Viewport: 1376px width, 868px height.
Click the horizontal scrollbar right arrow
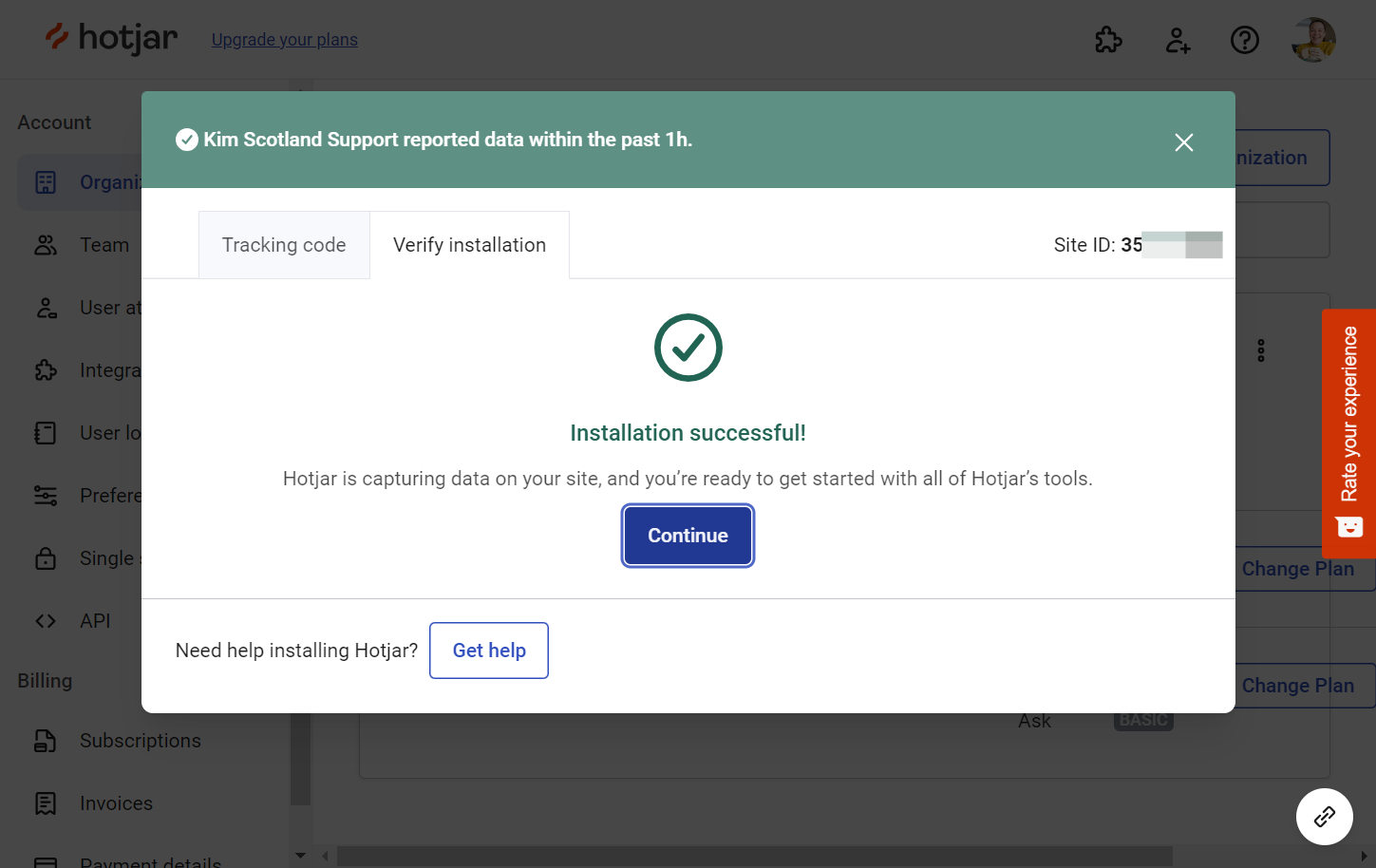pyautogui.click(x=1365, y=856)
